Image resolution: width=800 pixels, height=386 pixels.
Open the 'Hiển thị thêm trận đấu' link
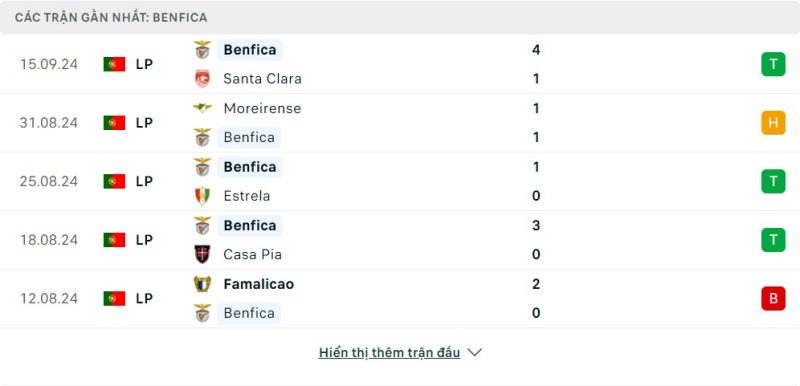coord(389,352)
